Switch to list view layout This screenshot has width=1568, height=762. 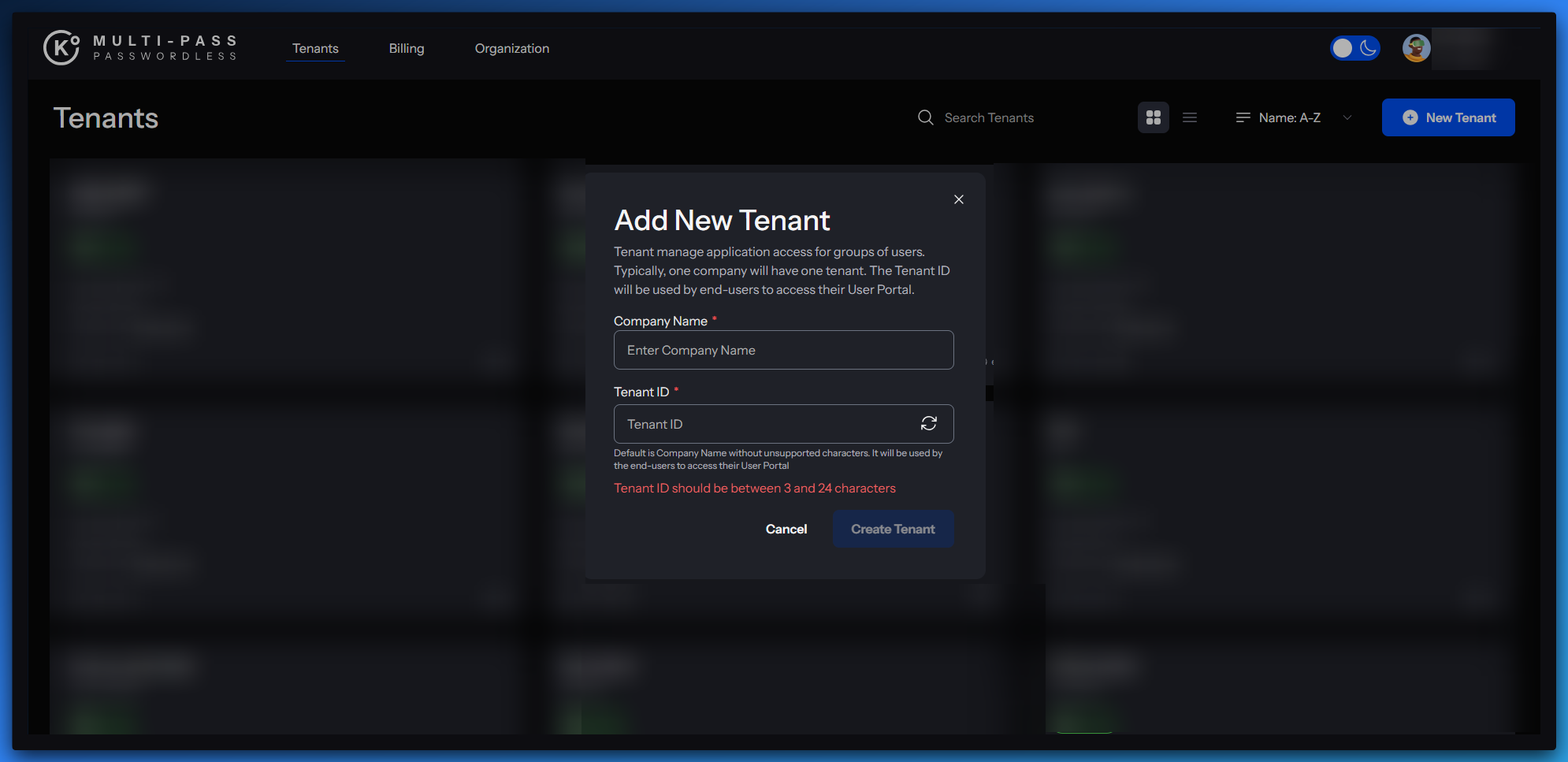pyautogui.click(x=1190, y=117)
